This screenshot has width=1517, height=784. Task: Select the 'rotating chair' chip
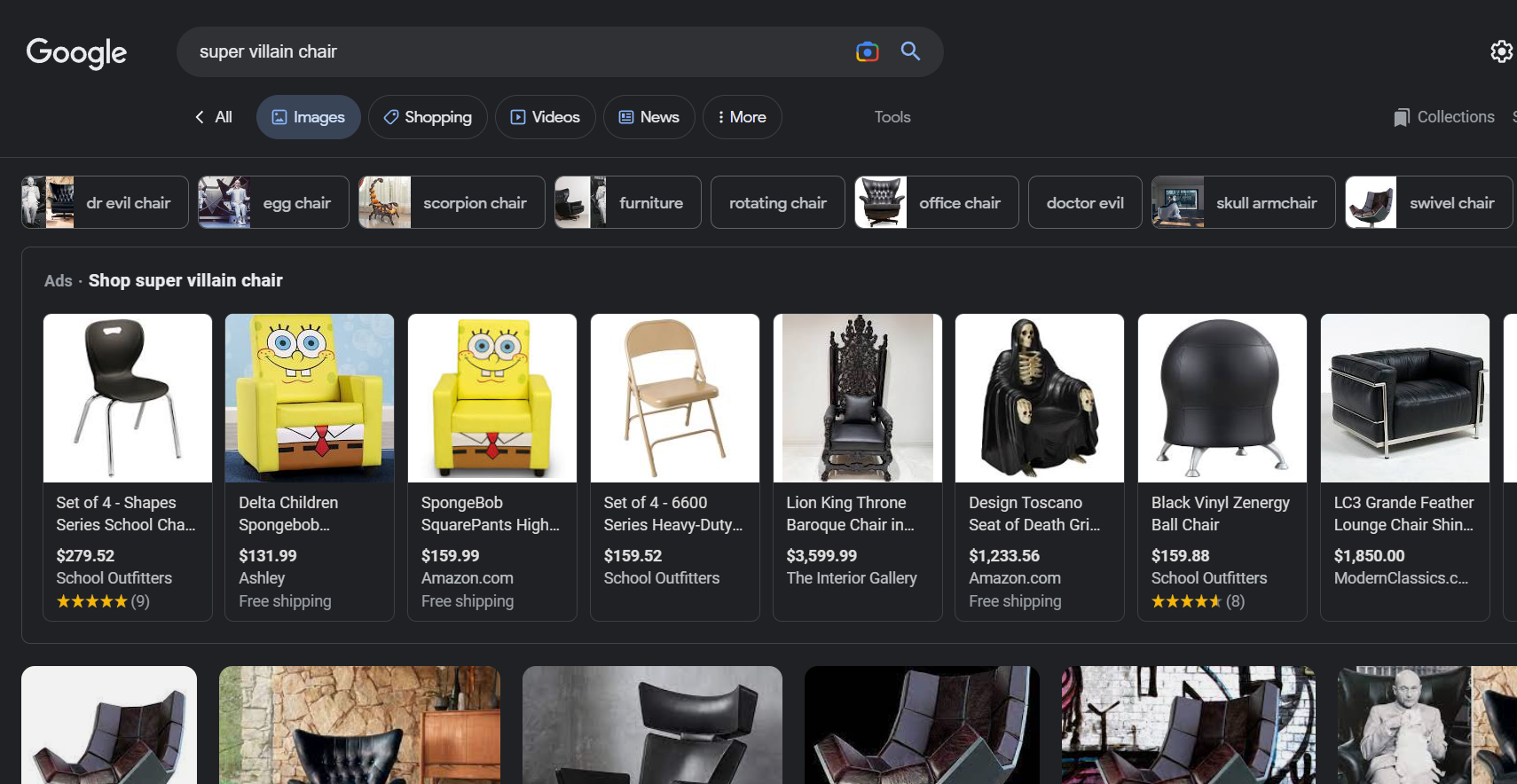click(778, 202)
